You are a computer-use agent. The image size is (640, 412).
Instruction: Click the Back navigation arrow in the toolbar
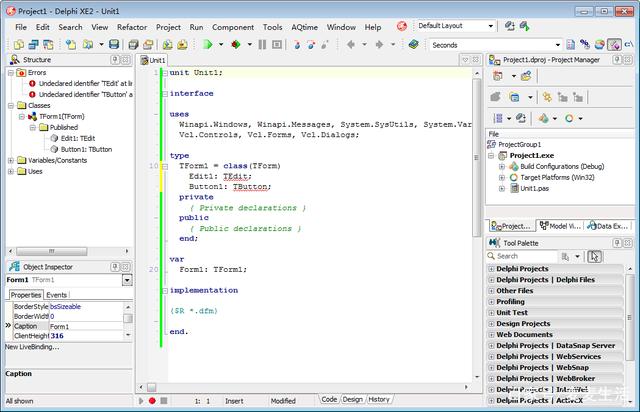(351, 45)
